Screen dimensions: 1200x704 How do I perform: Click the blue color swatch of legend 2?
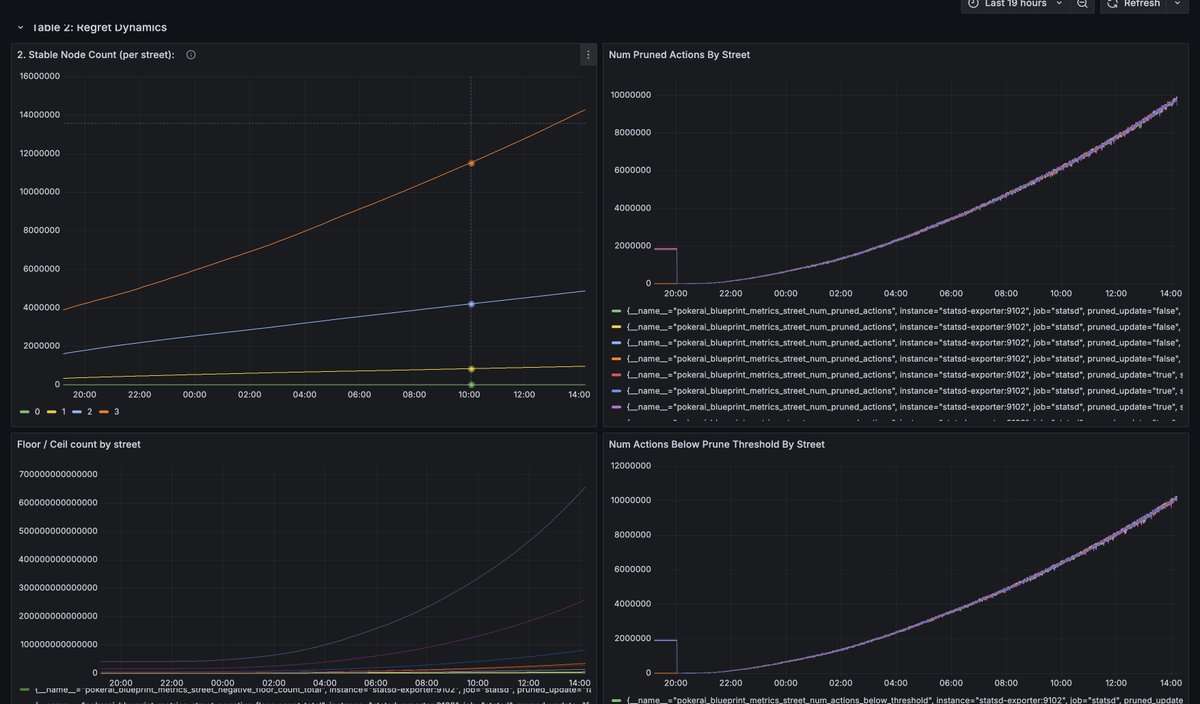(x=77, y=411)
